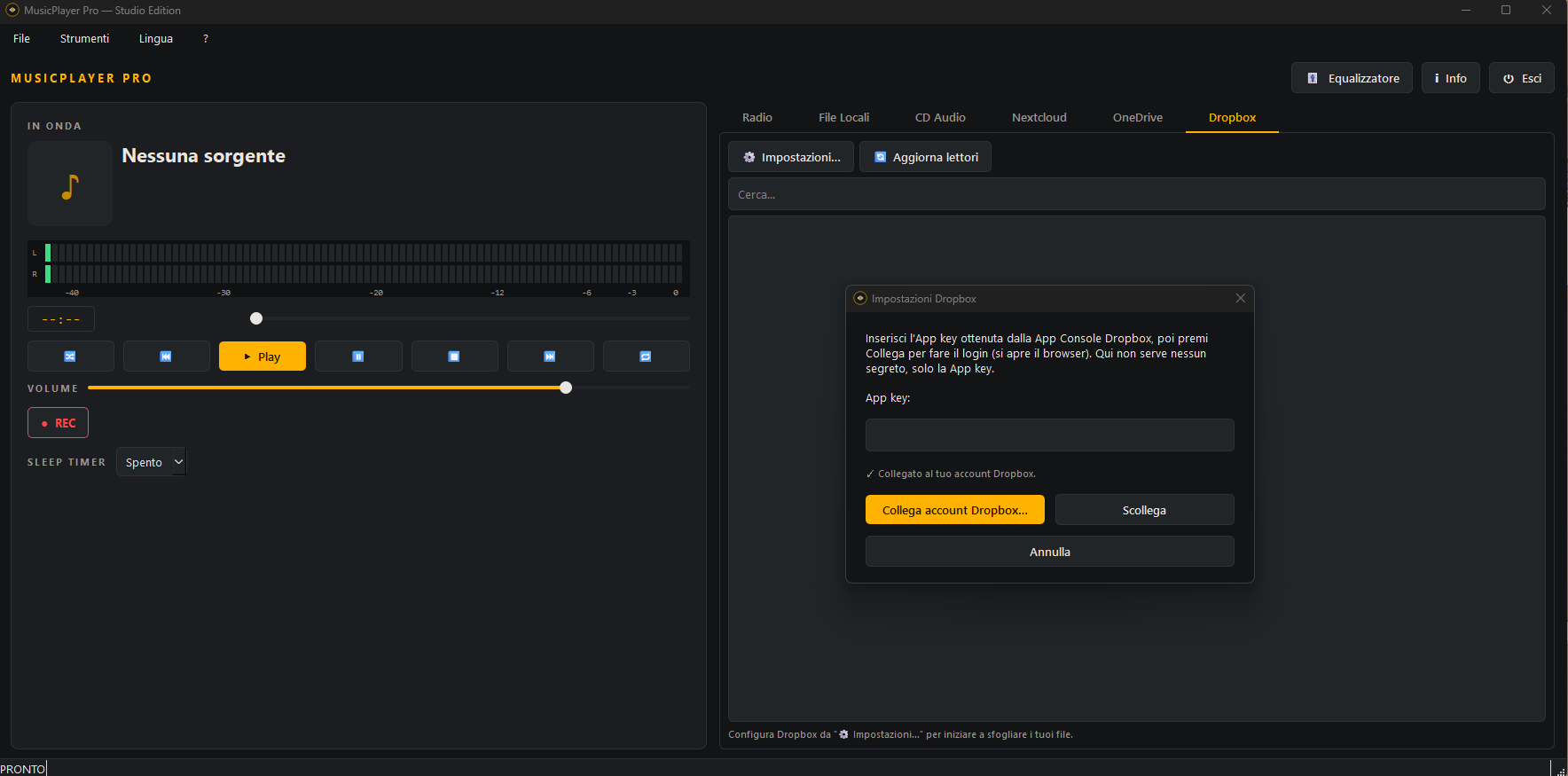Click Aggiorna lettori to refresh

(925, 157)
